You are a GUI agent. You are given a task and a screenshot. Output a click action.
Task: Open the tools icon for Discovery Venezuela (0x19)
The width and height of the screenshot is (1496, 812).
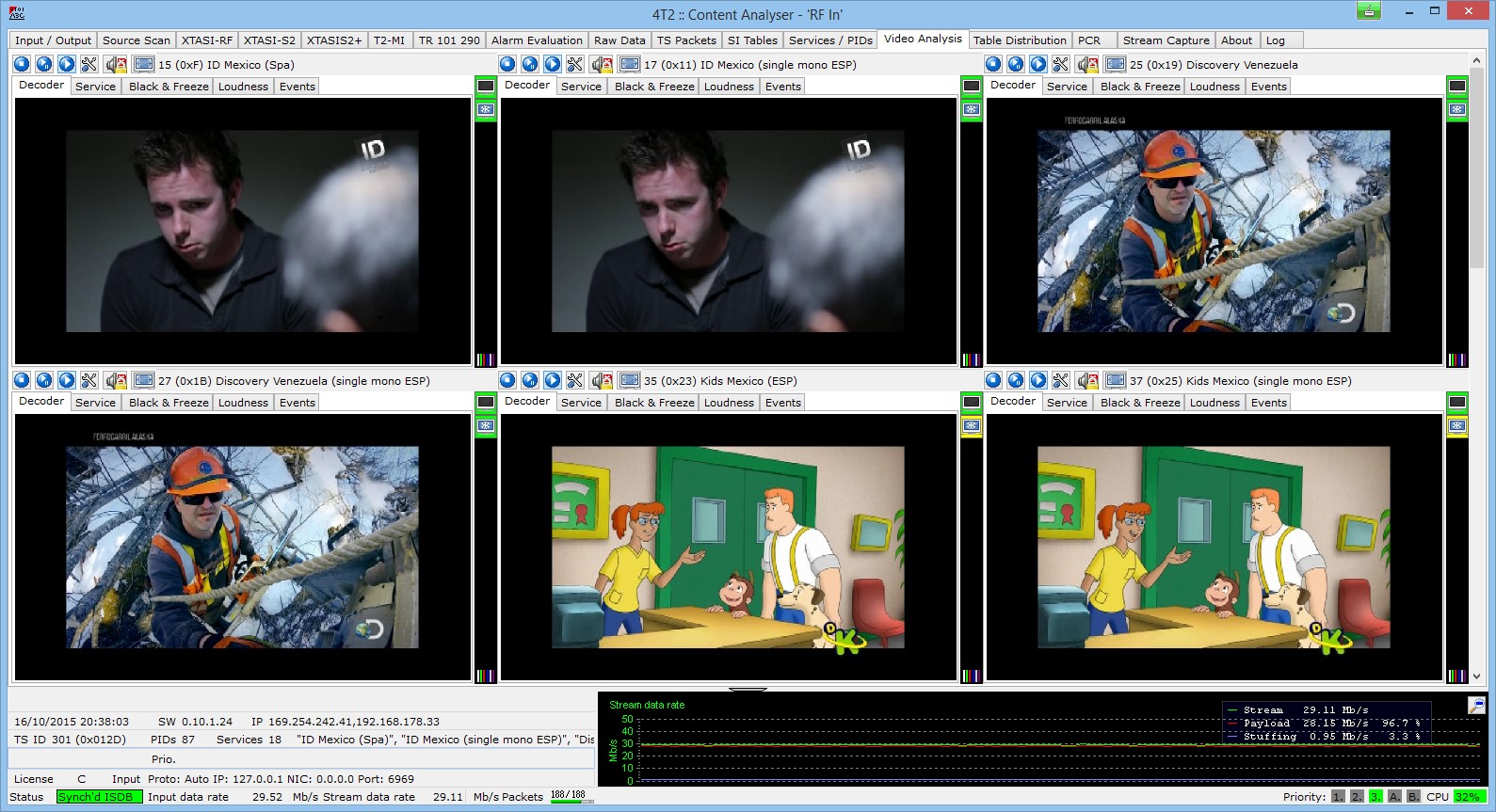pyautogui.click(x=1061, y=64)
